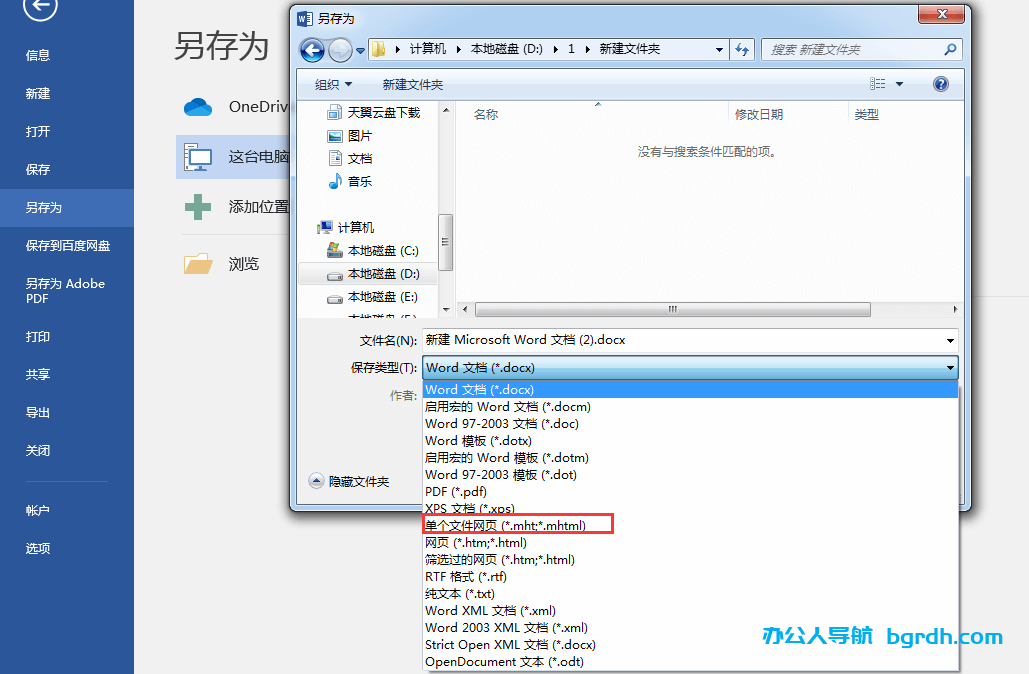
Task: Choose PDF (*.pdf) file type
Action: (456, 492)
